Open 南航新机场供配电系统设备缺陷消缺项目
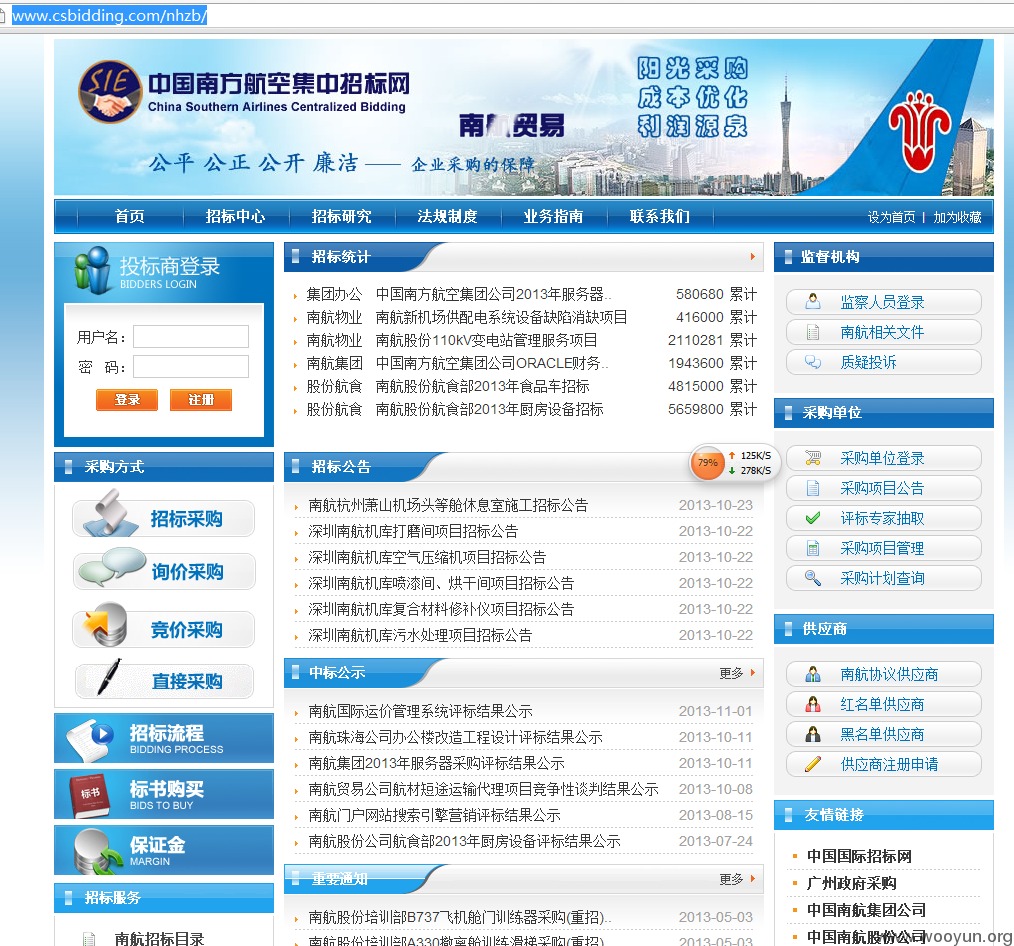 [502, 317]
